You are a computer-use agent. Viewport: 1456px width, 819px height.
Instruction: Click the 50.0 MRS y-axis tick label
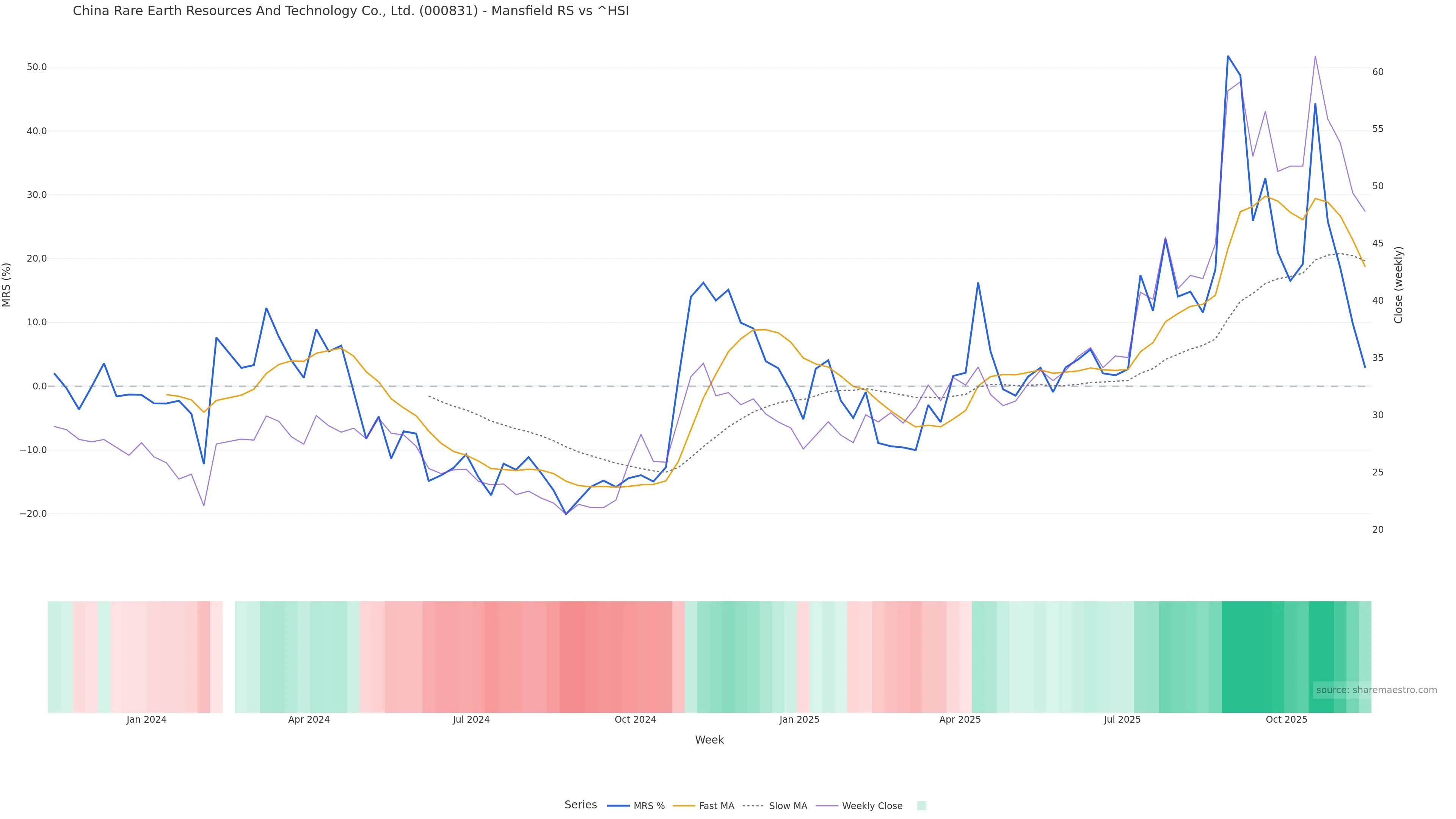pos(37,67)
